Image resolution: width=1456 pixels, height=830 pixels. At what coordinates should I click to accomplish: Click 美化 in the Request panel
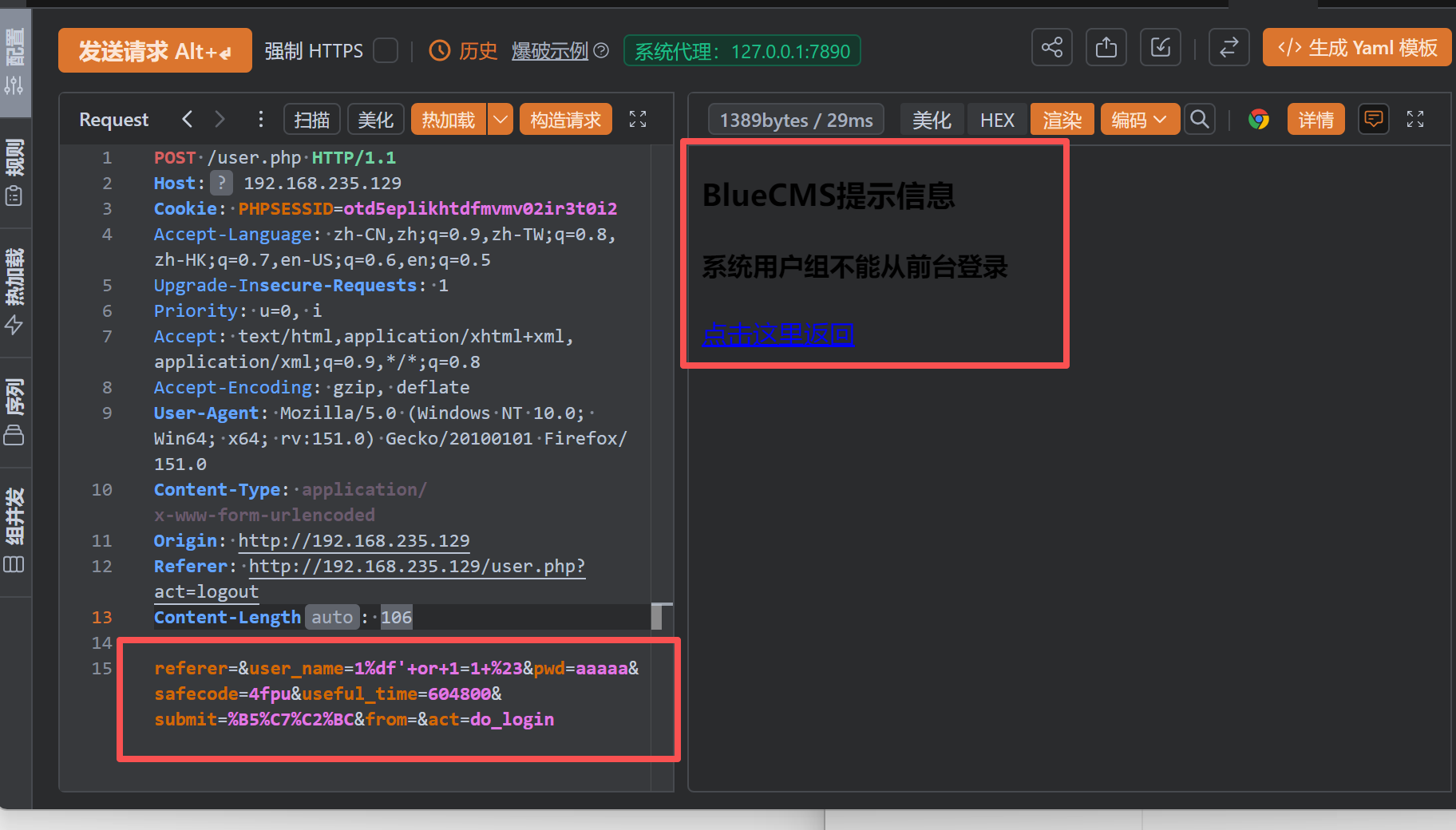(376, 120)
